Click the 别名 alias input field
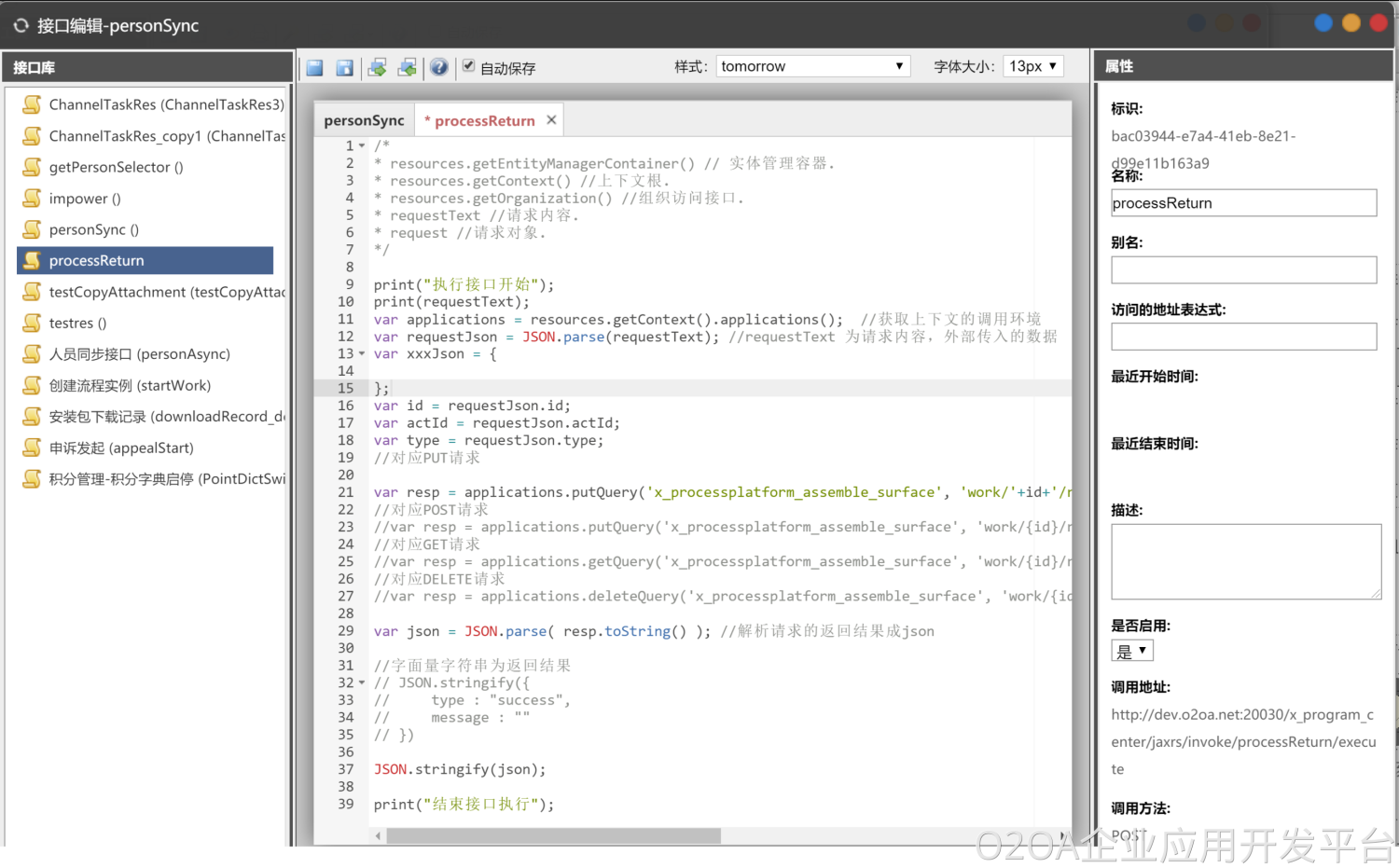This screenshot has width=1399, height=868. click(x=1243, y=270)
